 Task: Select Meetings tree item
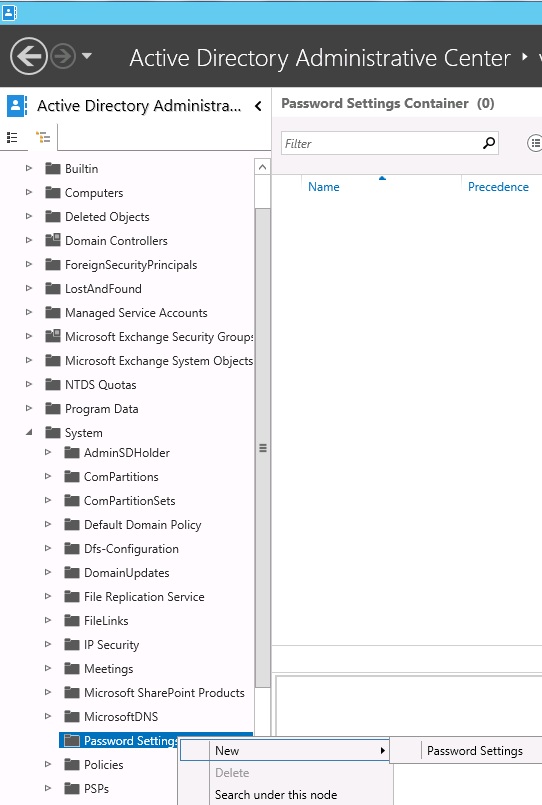108,669
